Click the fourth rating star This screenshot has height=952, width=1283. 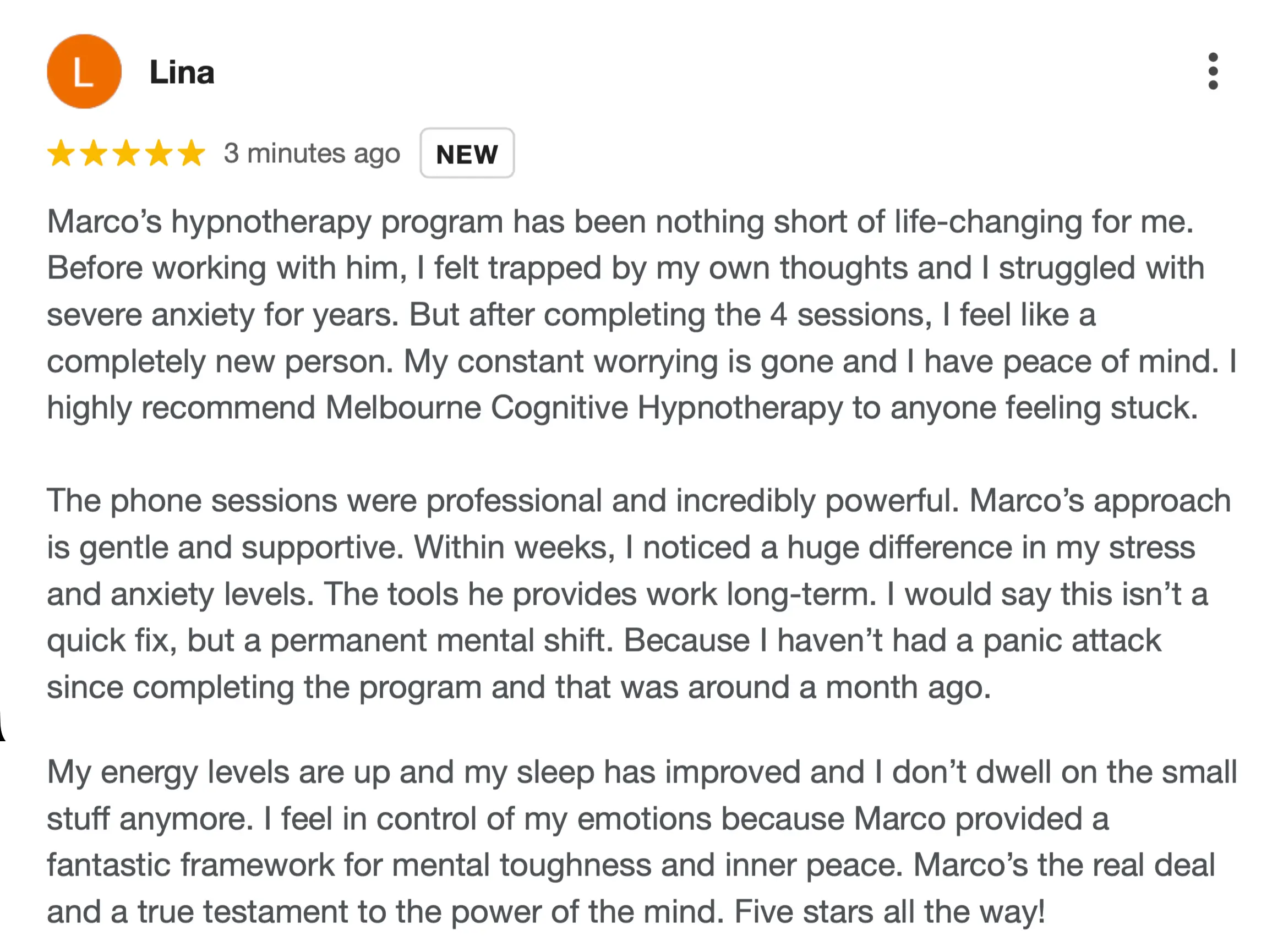(159, 154)
